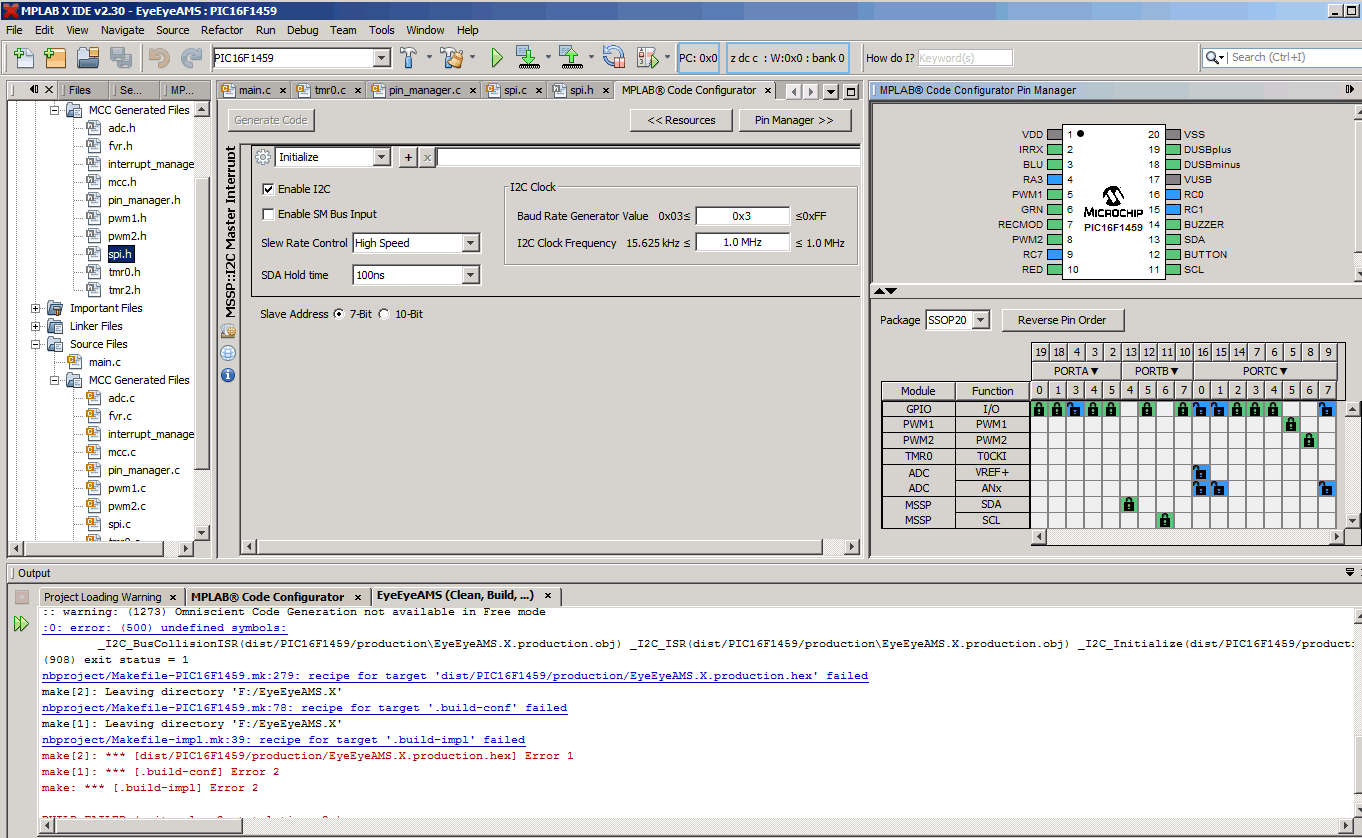The image size is (1362, 838).
Task: Click the Search (Ctrl+I) field
Action: (1292, 57)
